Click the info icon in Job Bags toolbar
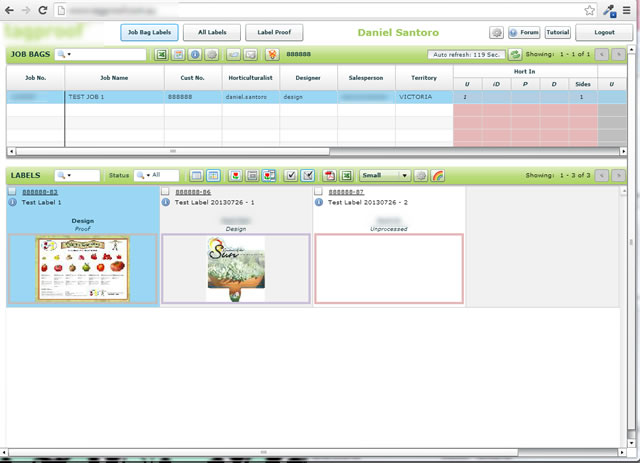The height and width of the screenshot is (463, 640). pyautogui.click(x=195, y=54)
